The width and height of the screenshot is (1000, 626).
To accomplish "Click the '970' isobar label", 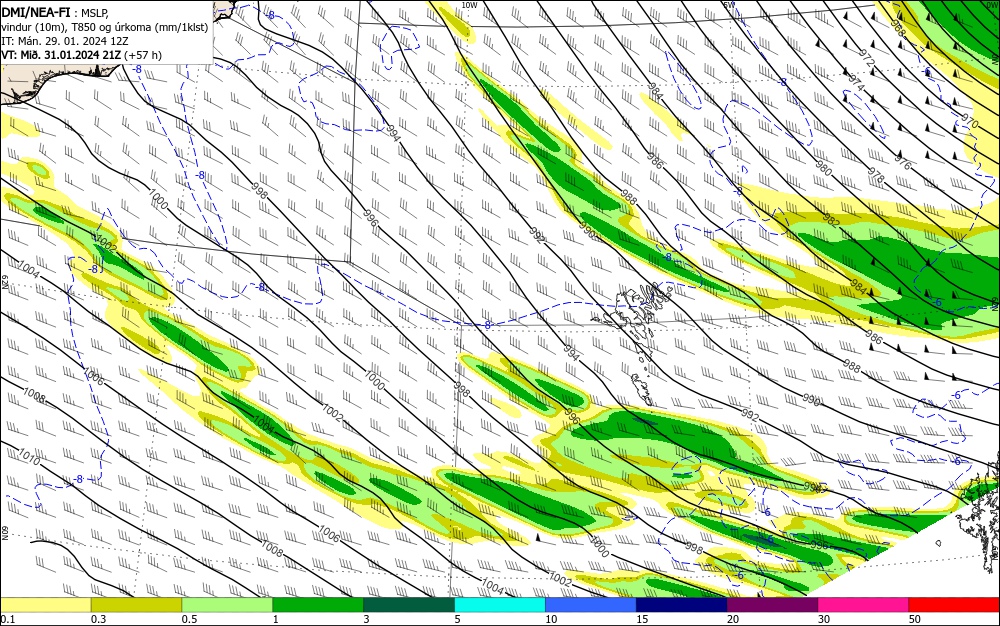I will click(969, 120).
